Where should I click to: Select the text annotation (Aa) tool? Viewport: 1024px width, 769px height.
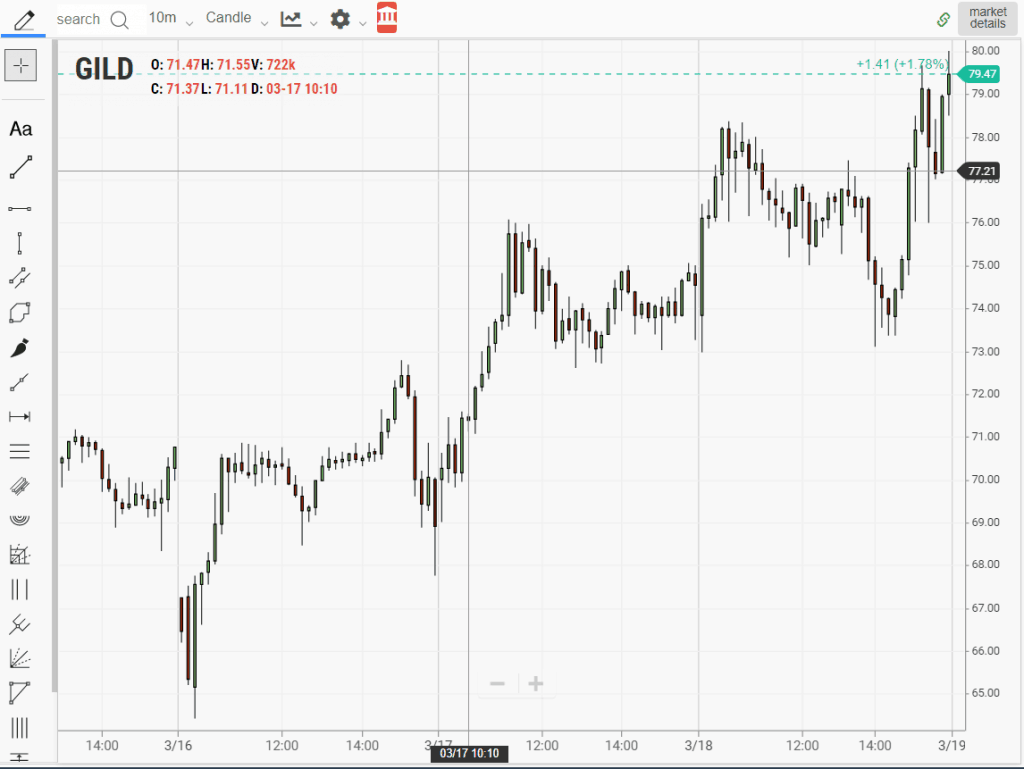coord(21,129)
